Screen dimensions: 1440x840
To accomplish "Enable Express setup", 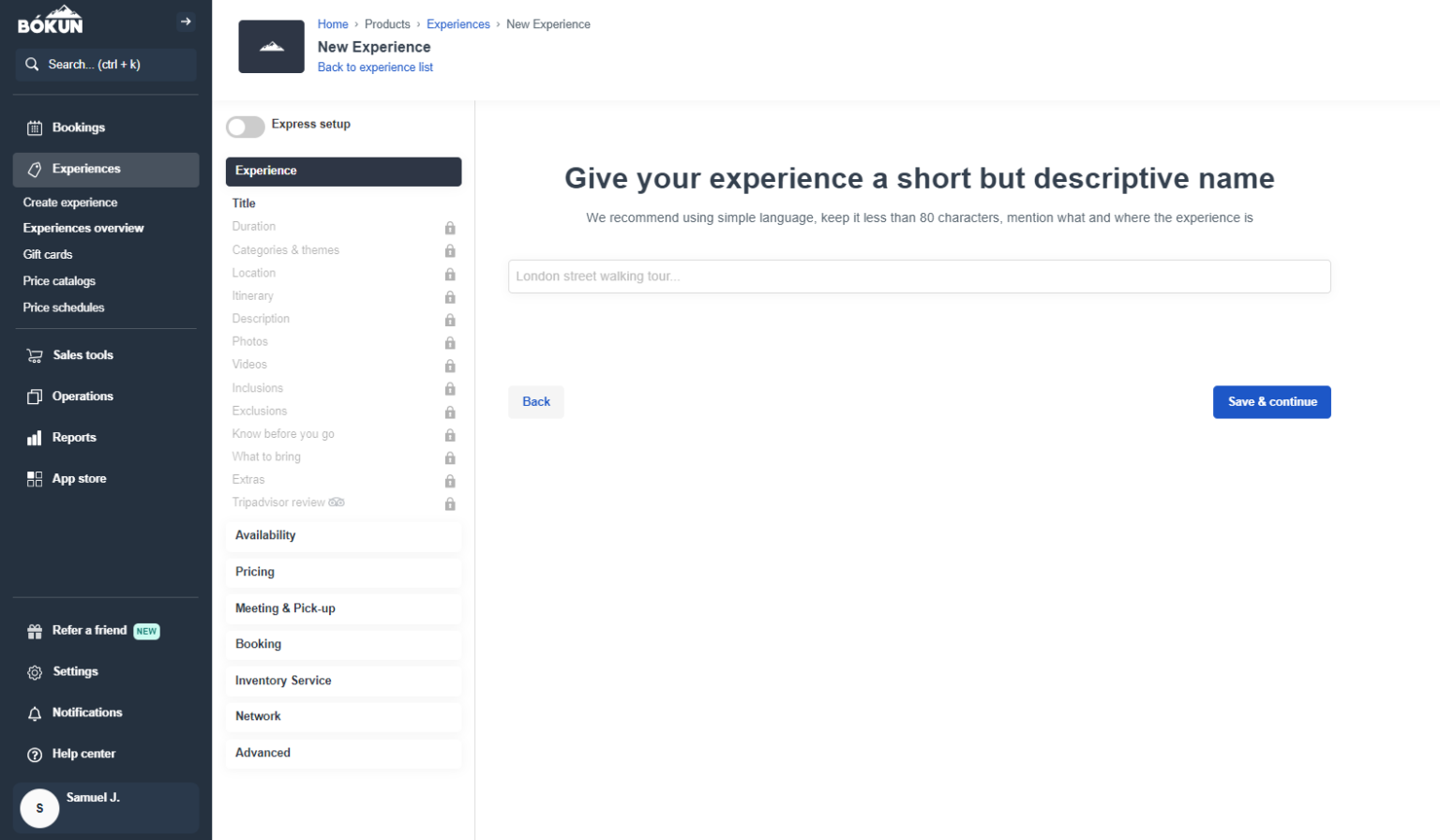I will (245, 127).
